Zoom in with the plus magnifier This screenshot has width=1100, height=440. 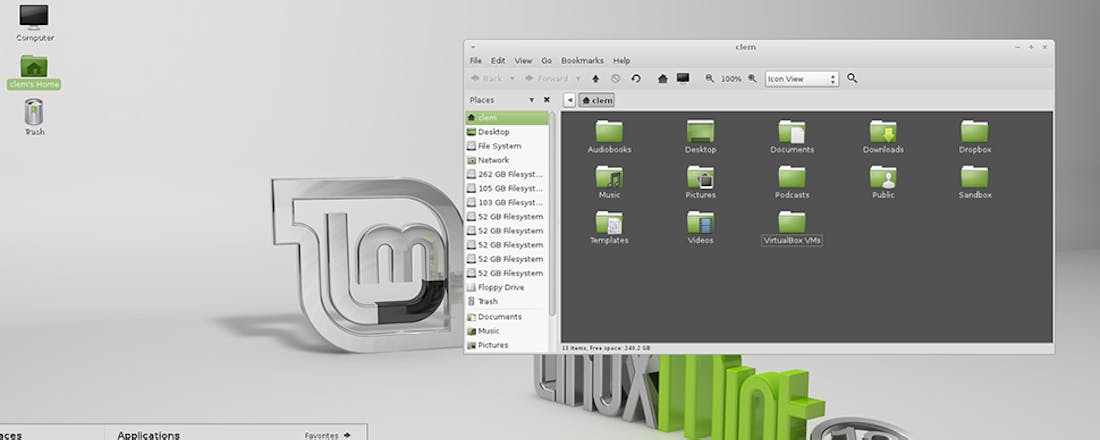pos(752,79)
